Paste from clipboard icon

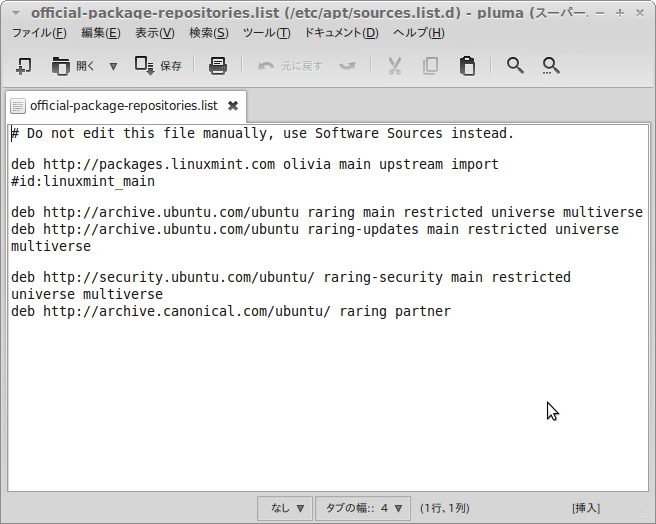[467, 66]
